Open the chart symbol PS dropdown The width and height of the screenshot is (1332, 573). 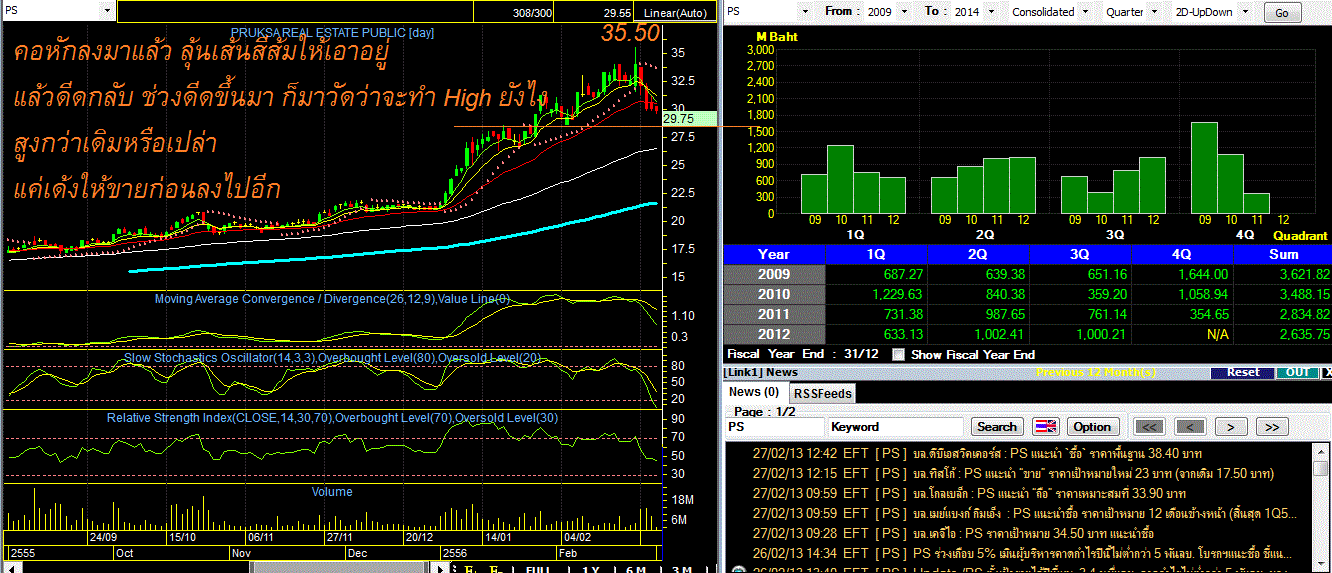click(107, 11)
